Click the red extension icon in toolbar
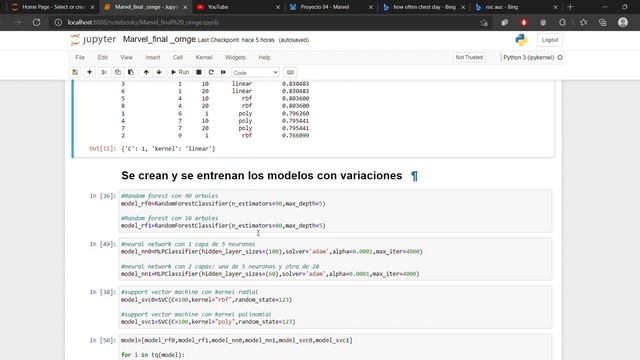The width and height of the screenshot is (640, 360). (524, 23)
